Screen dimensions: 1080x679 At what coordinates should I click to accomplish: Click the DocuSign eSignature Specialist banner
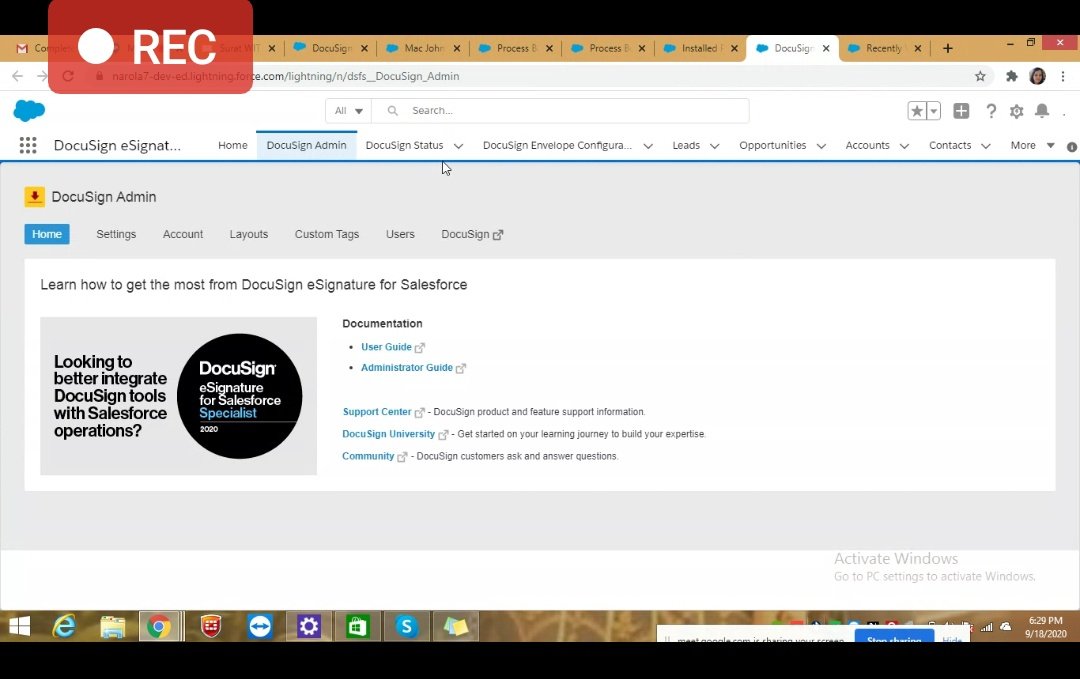[178, 396]
